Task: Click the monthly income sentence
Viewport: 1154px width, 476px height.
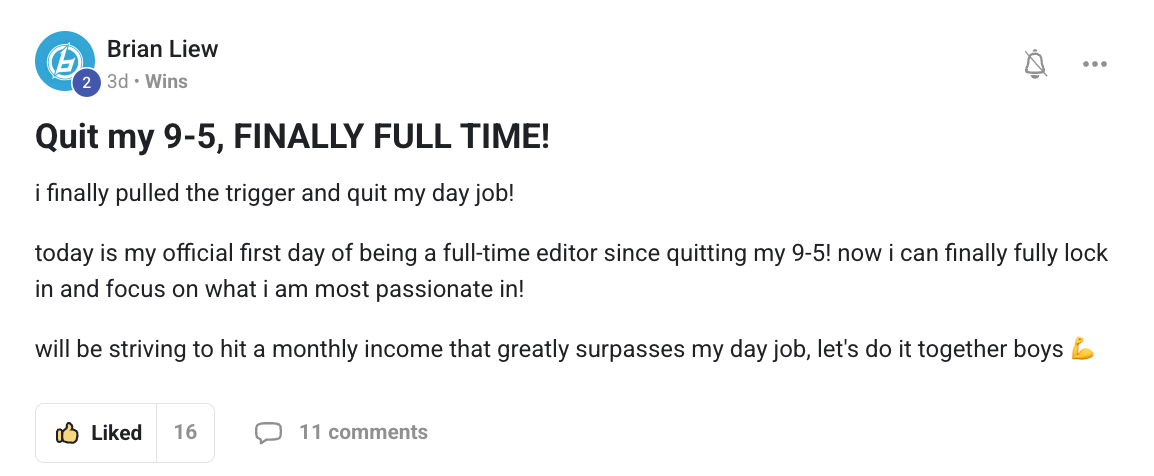Action: [x=548, y=350]
